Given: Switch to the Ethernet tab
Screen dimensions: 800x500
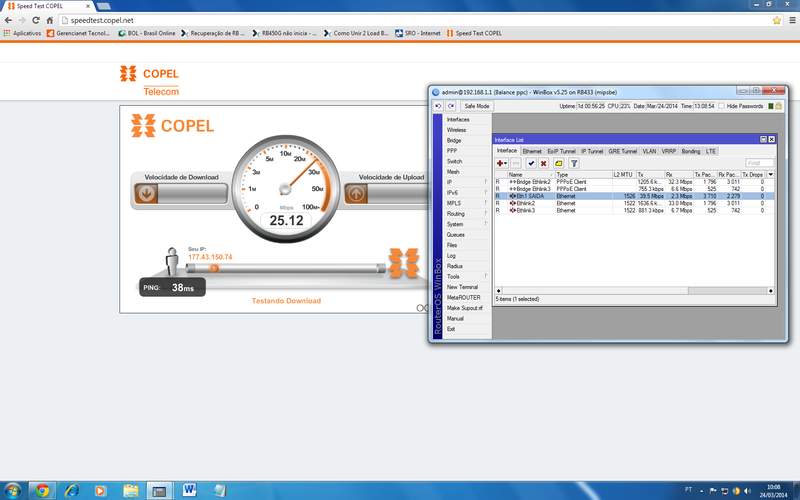Looking at the screenshot, I should point(532,151).
